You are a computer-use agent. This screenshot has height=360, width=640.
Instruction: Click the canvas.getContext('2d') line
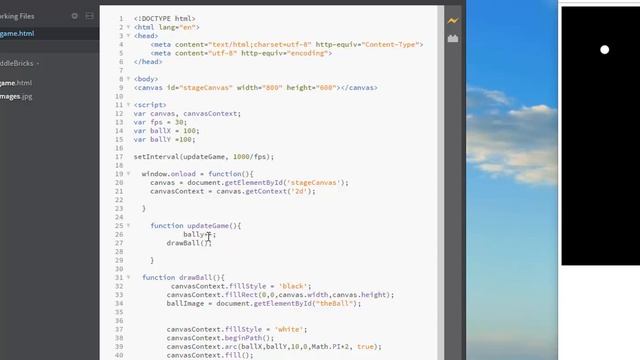233,191
